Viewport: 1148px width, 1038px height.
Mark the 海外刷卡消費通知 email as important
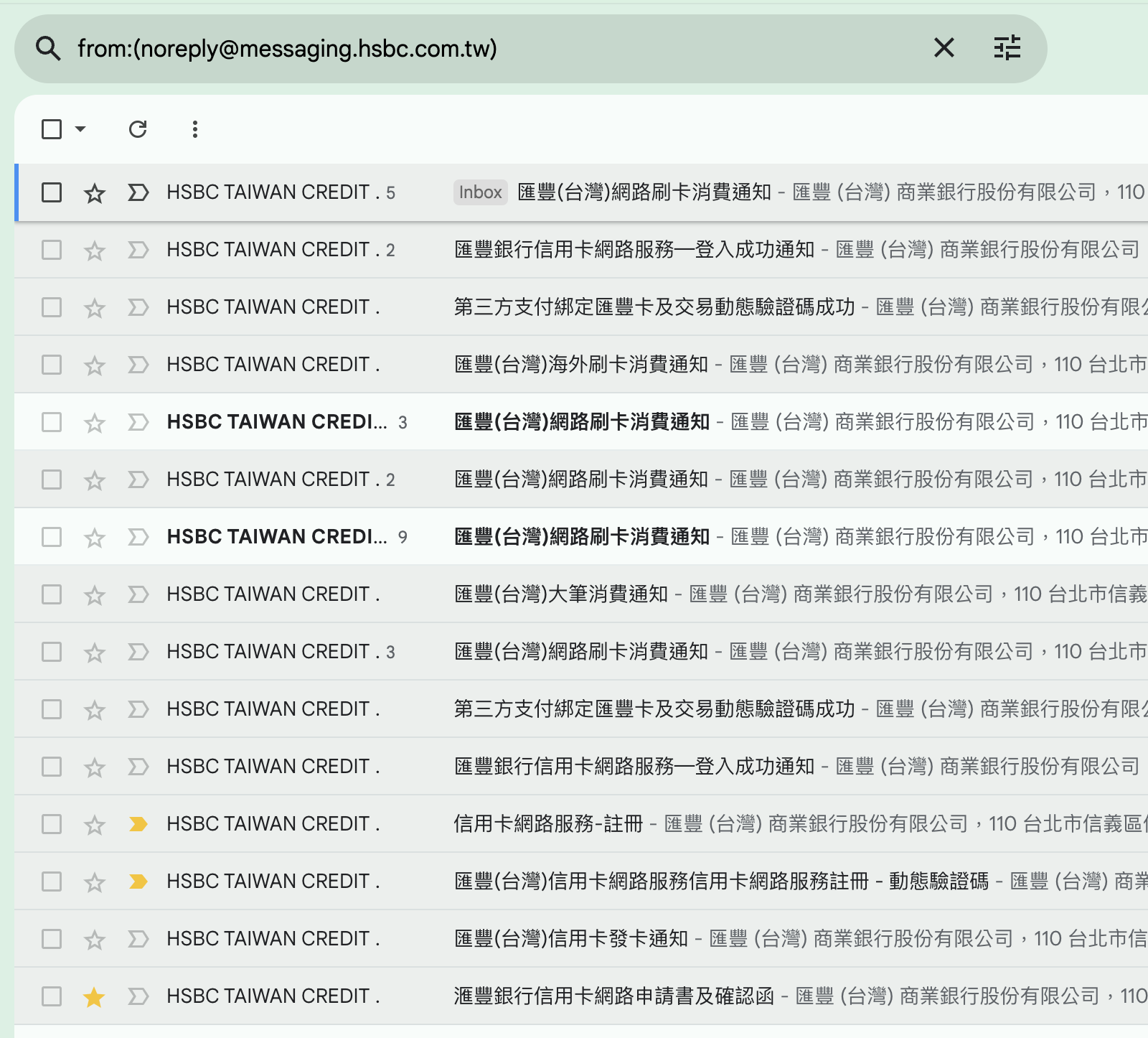138,365
